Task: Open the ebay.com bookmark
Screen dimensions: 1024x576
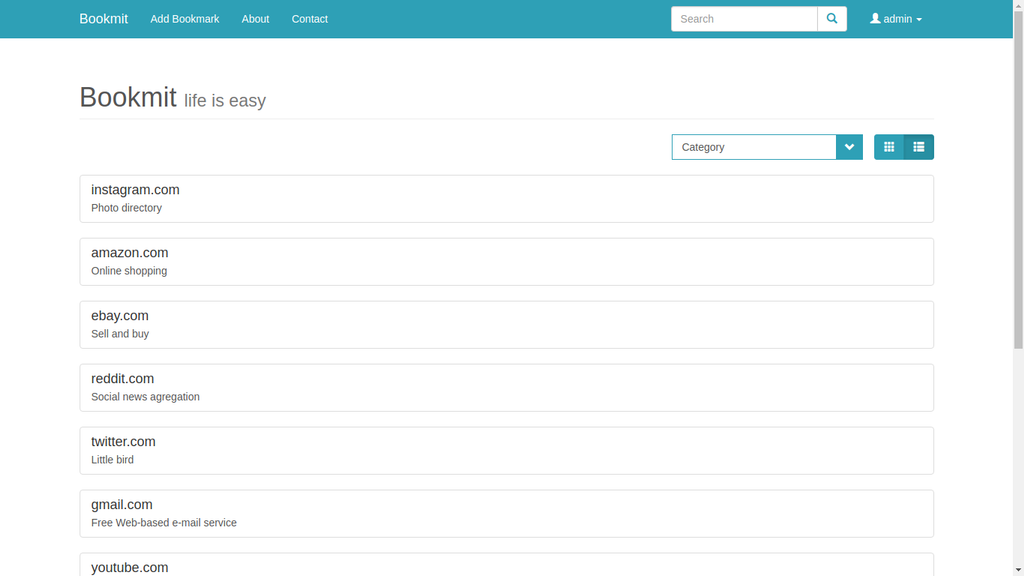Action: [120, 315]
